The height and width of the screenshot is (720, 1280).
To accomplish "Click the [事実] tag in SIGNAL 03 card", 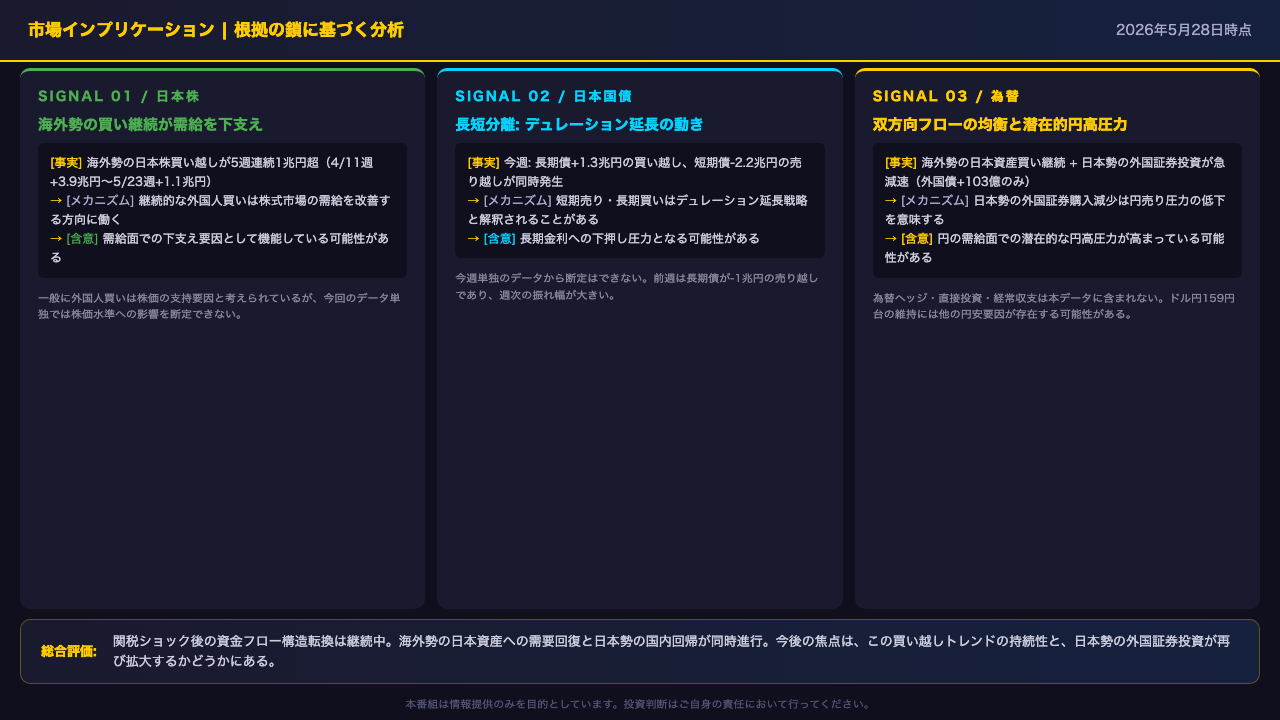I will pos(901,162).
